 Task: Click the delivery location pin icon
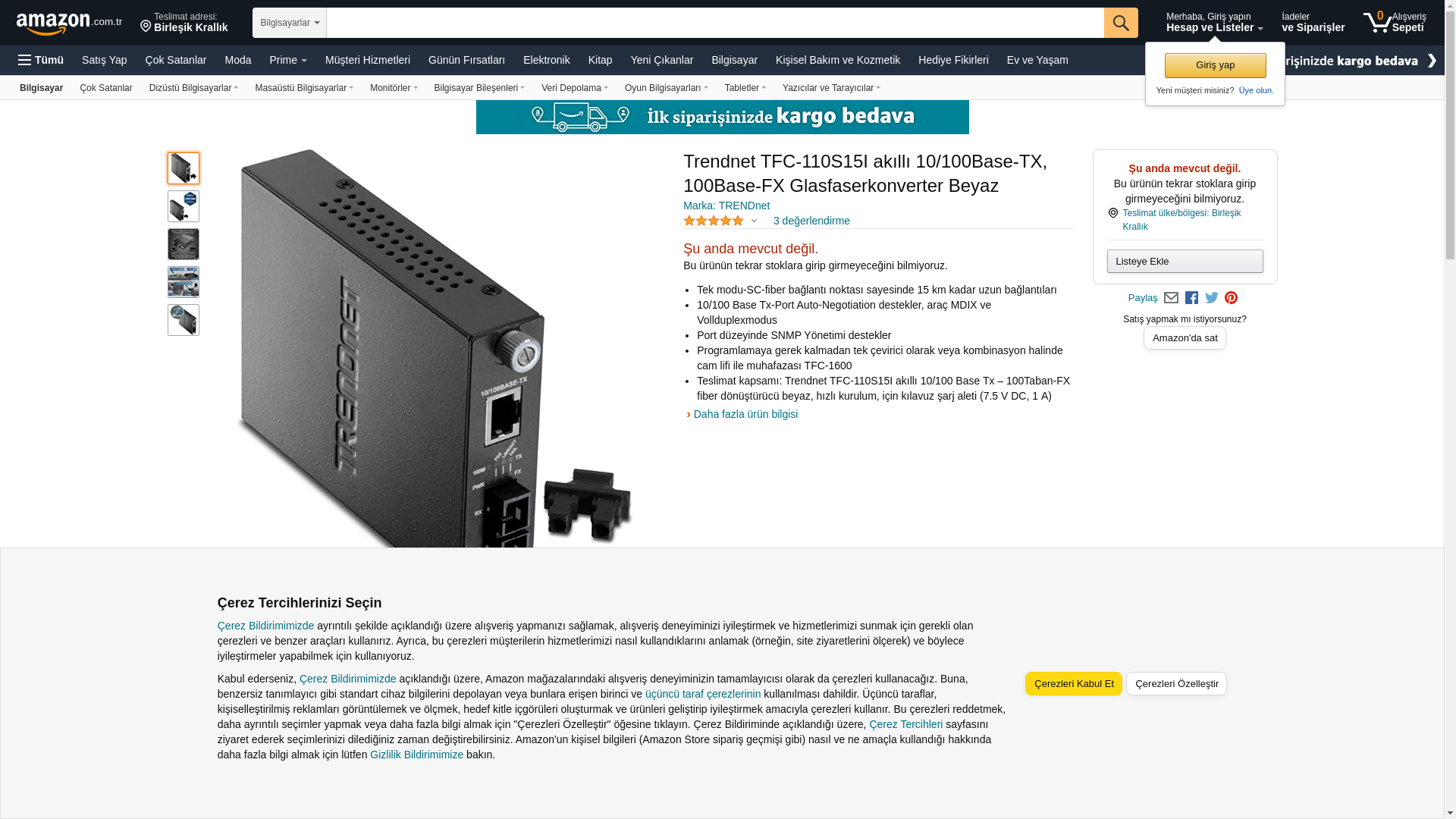(146, 27)
